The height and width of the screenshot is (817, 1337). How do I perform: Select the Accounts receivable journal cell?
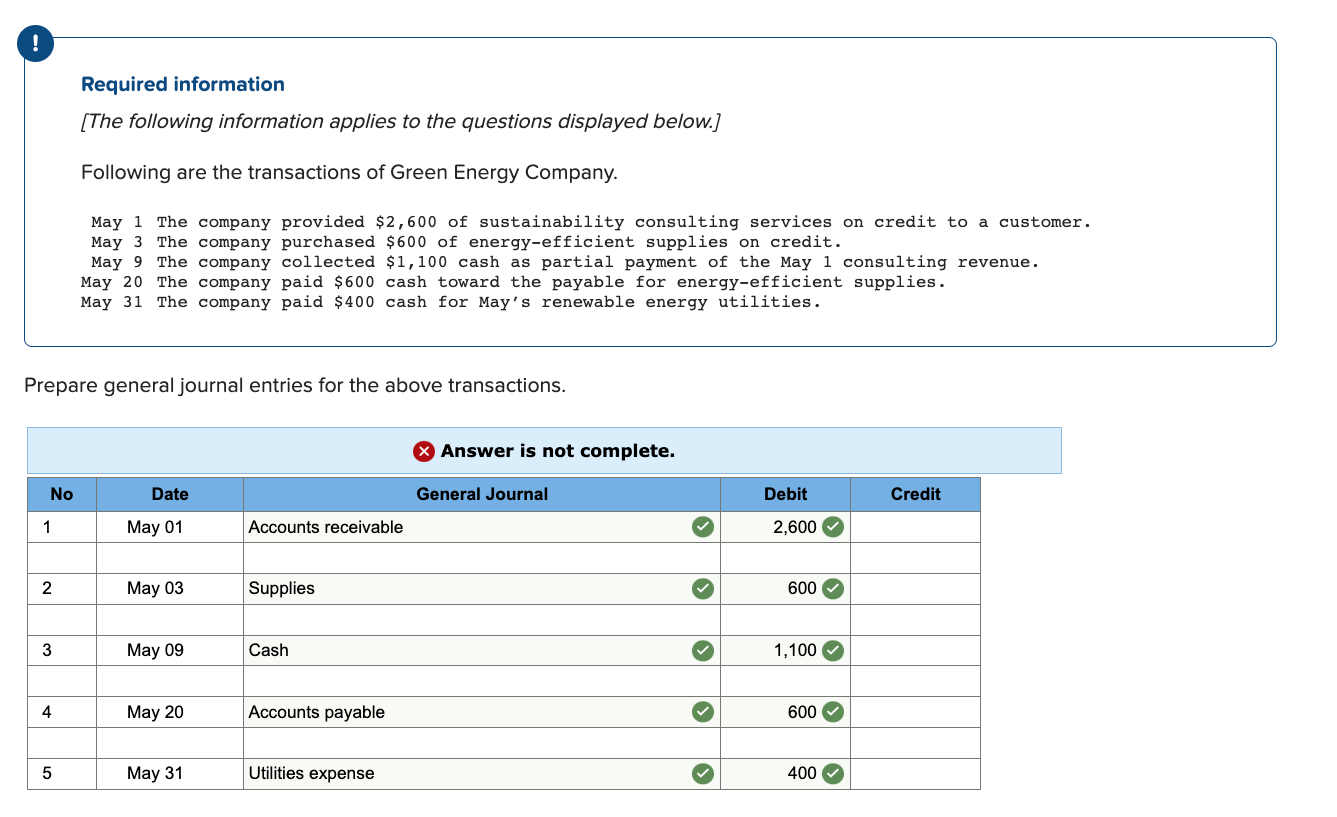click(x=481, y=527)
